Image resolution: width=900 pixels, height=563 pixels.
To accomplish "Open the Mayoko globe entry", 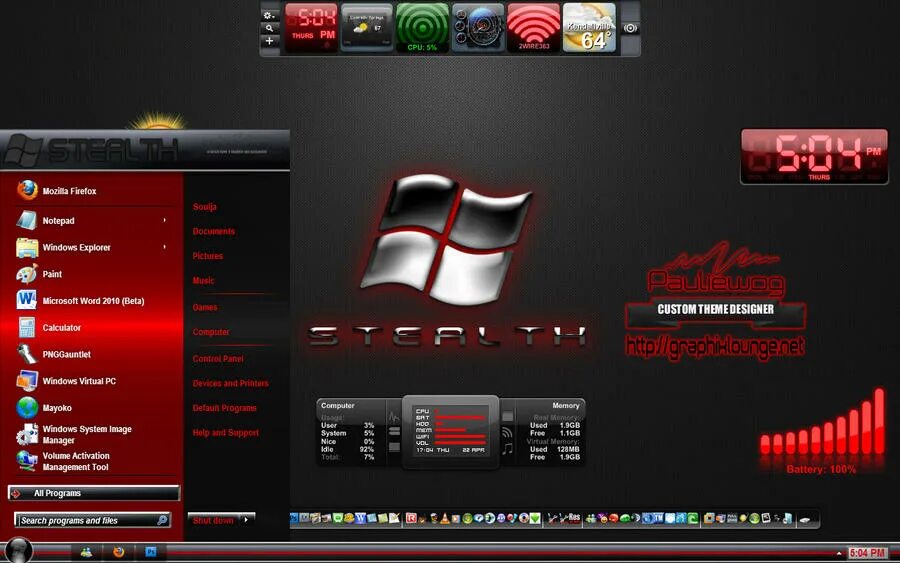I will pos(57,408).
